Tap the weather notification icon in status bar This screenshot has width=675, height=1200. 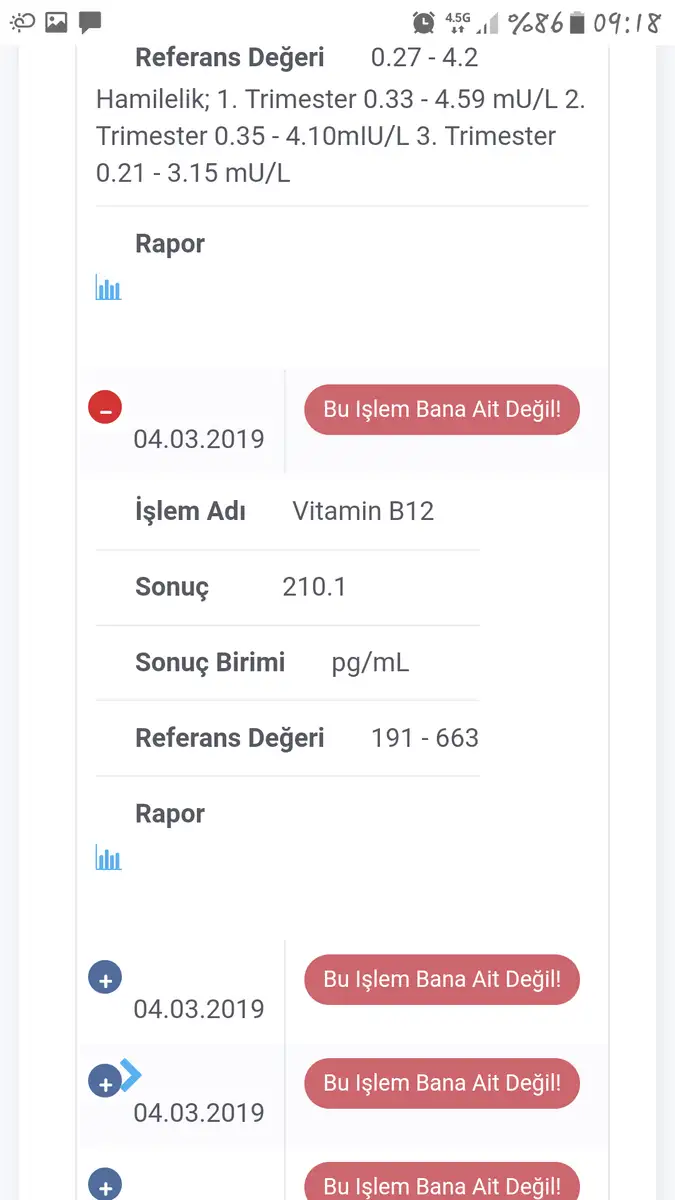pyautogui.click(x=23, y=22)
